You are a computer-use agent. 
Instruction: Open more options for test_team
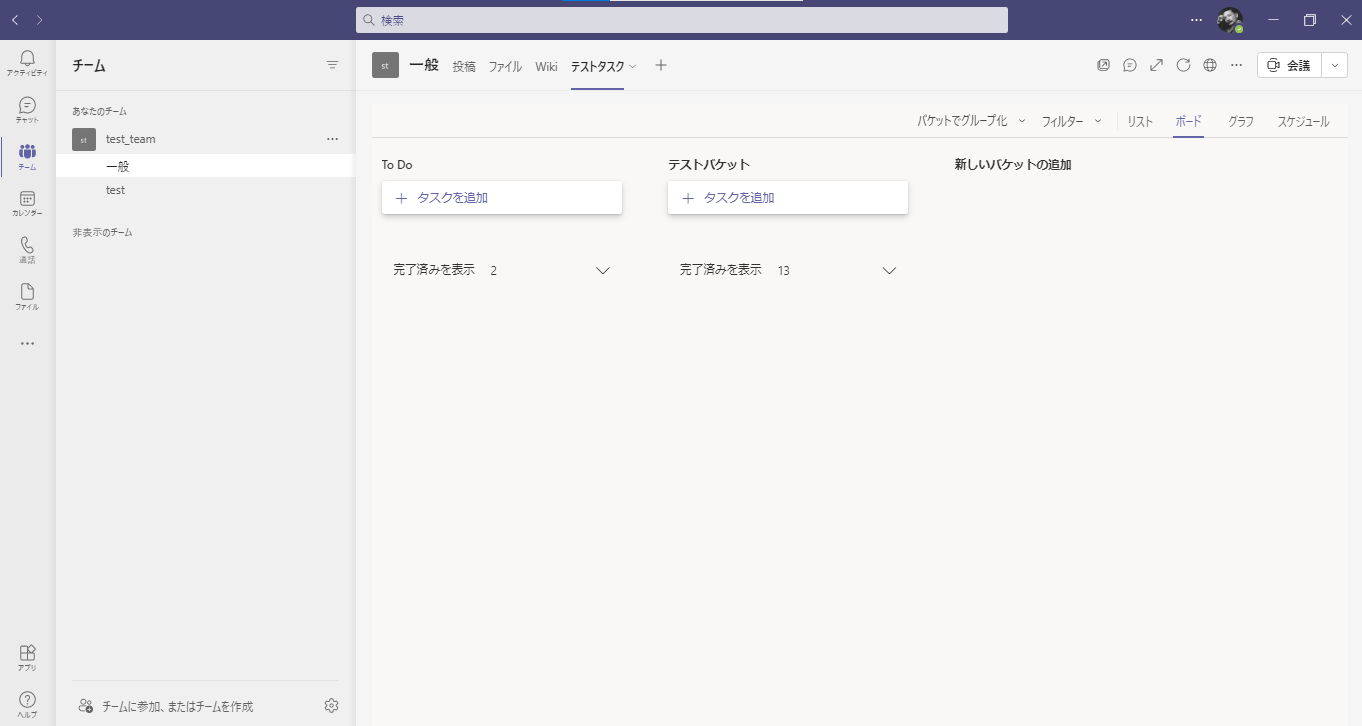(x=332, y=139)
